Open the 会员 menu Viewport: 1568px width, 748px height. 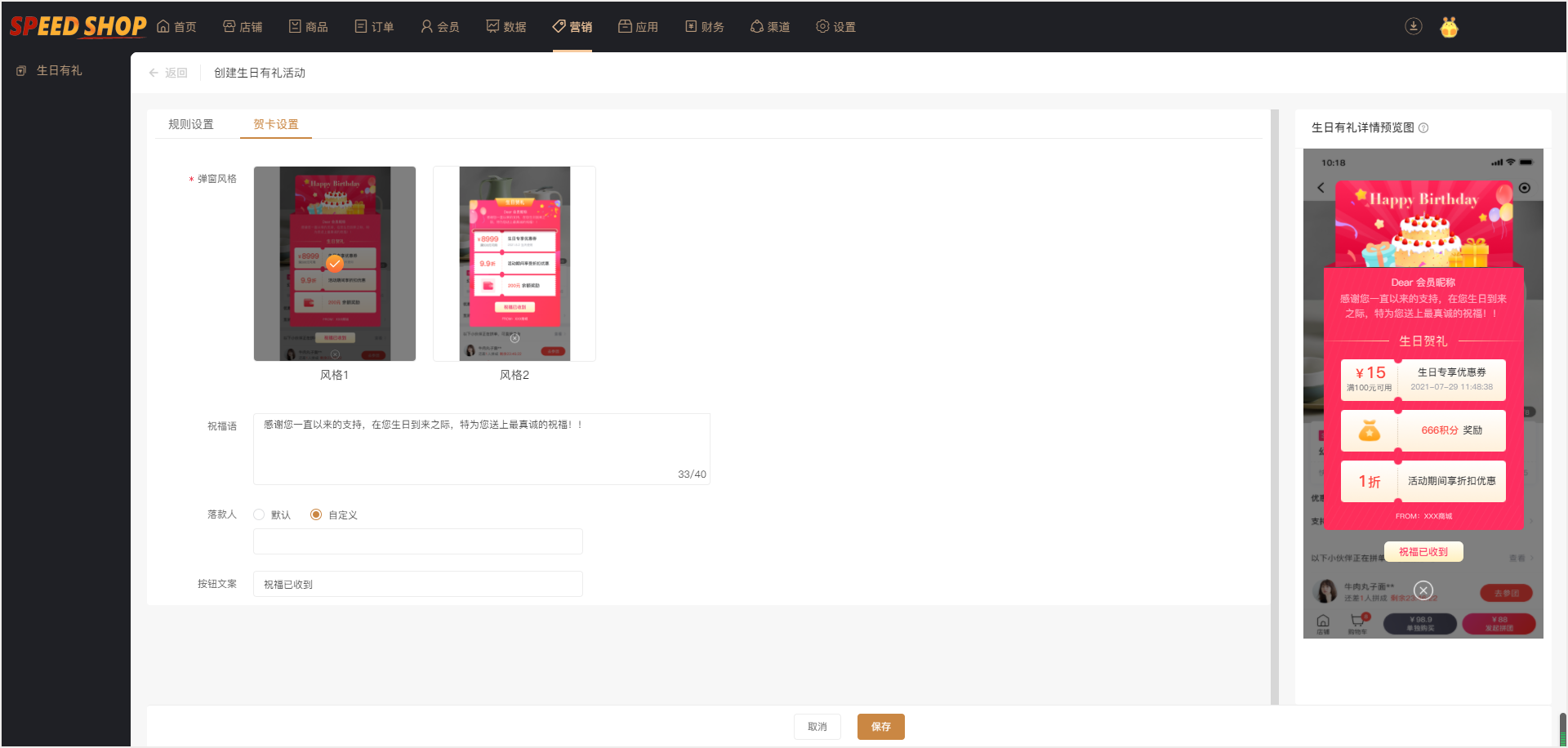(x=440, y=27)
